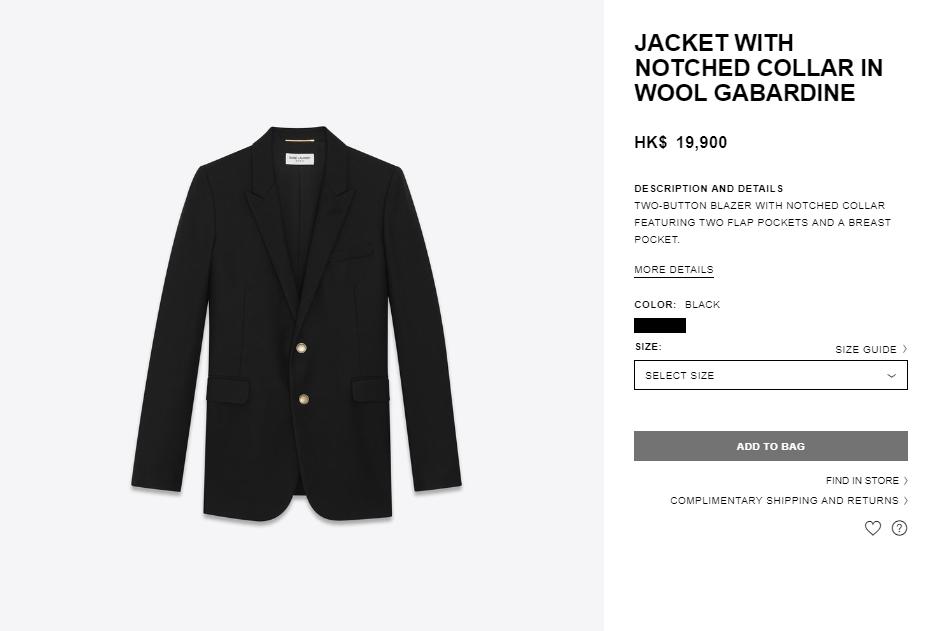925x631 pixels.
Task: Choose the black color swatch
Action: 660,325
